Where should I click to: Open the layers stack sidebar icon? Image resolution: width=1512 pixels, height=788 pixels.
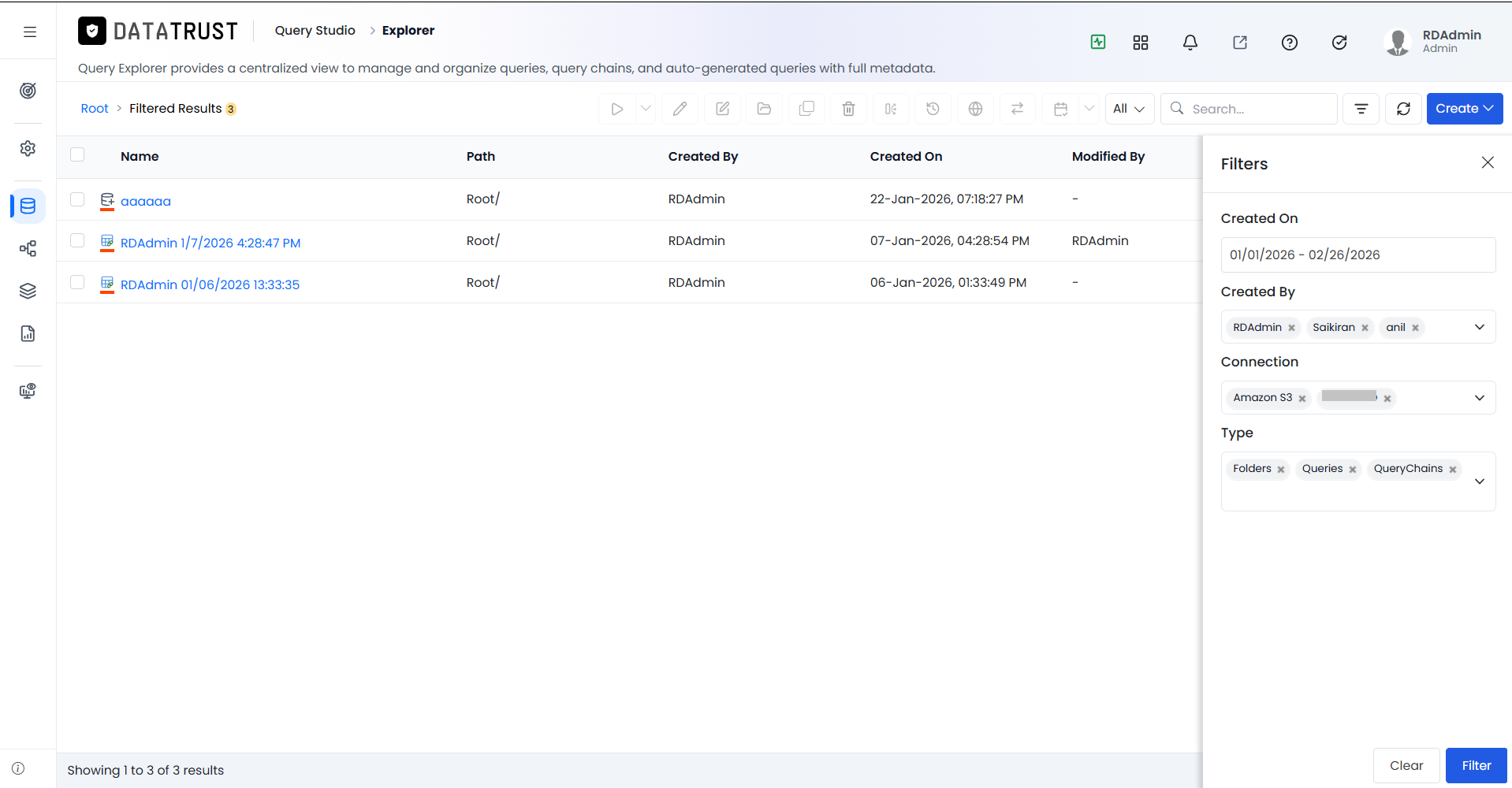(x=28, y=291)
